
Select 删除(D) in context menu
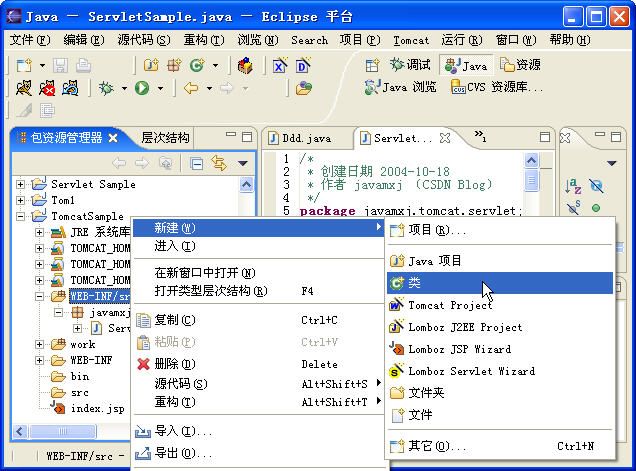258,364
